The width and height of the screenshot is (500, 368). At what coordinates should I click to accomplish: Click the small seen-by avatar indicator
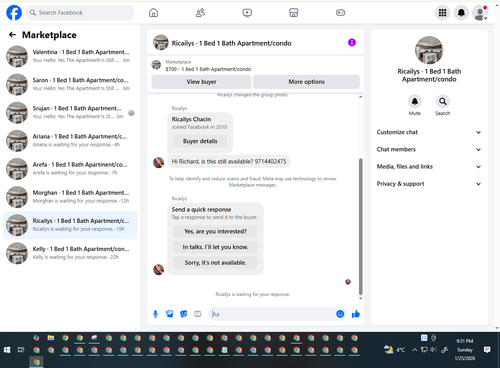pyautogui.click(x=348, y=282)
